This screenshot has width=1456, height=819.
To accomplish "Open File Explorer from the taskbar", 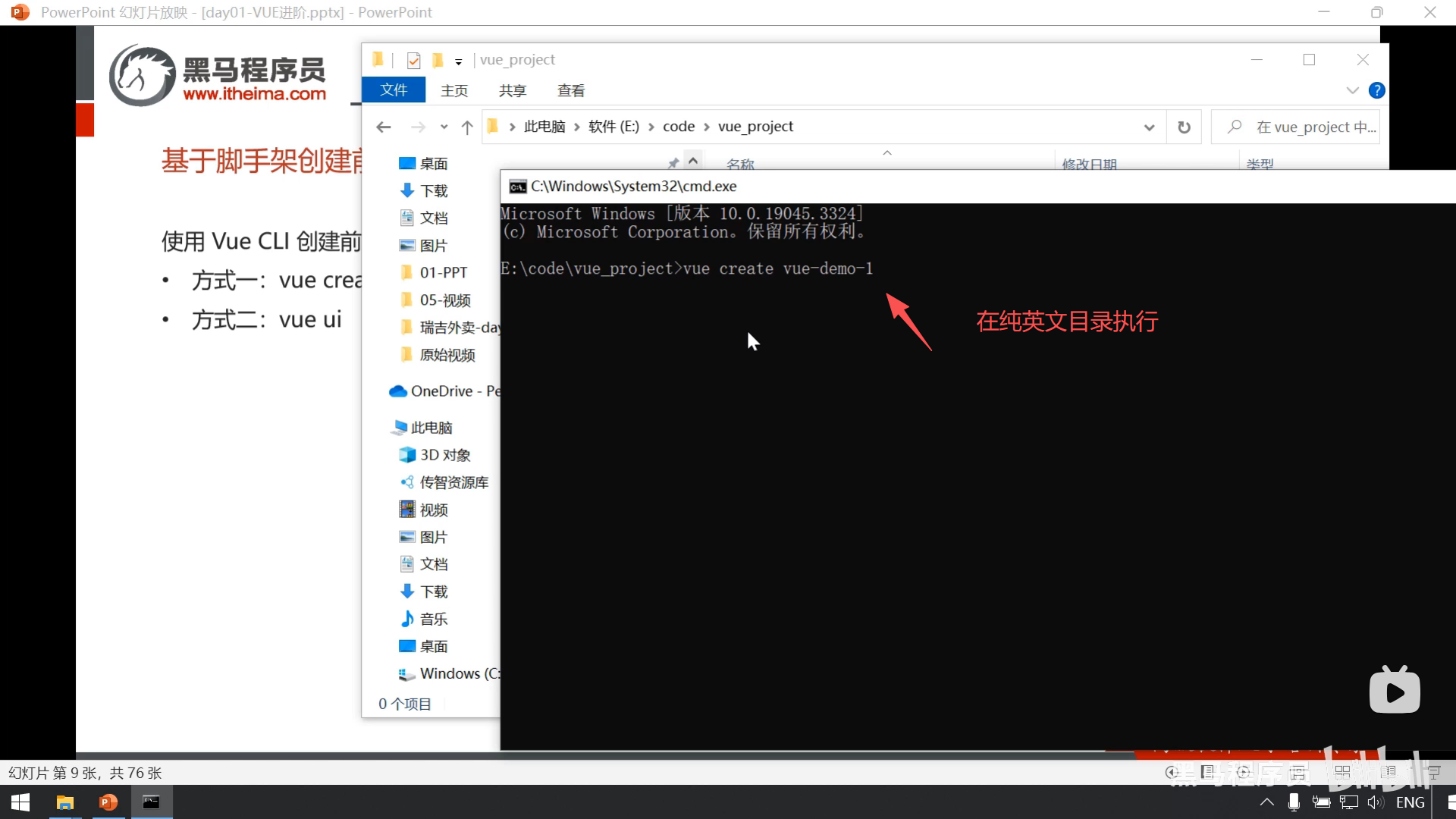I will (65, 802).
